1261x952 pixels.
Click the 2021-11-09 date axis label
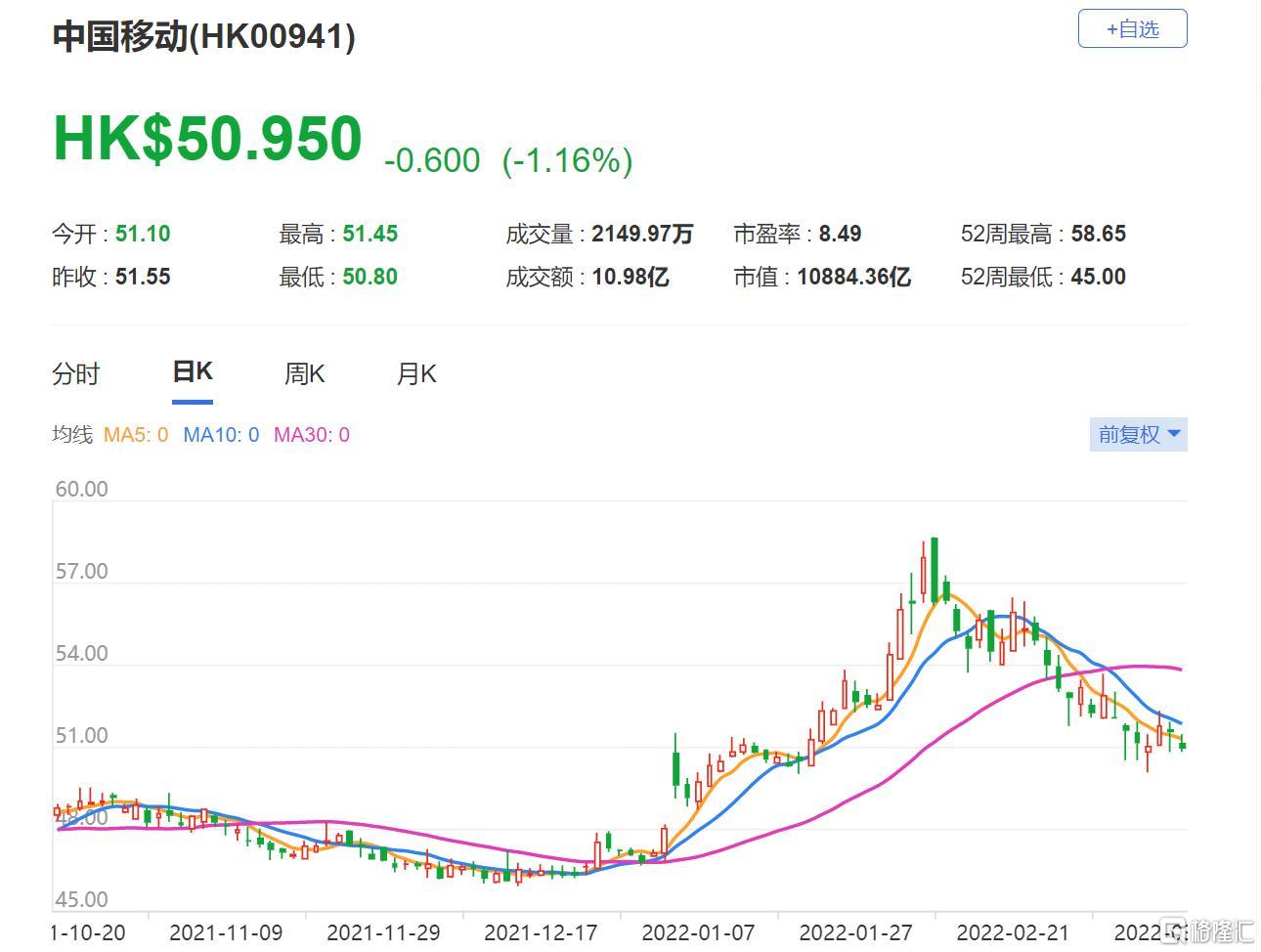pos(226,932)
